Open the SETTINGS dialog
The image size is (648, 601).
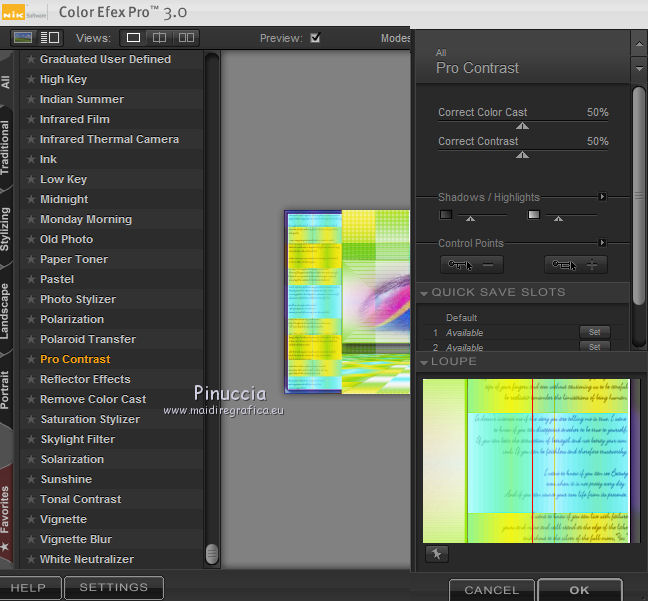pyautogui.click(x=114, y=587)
